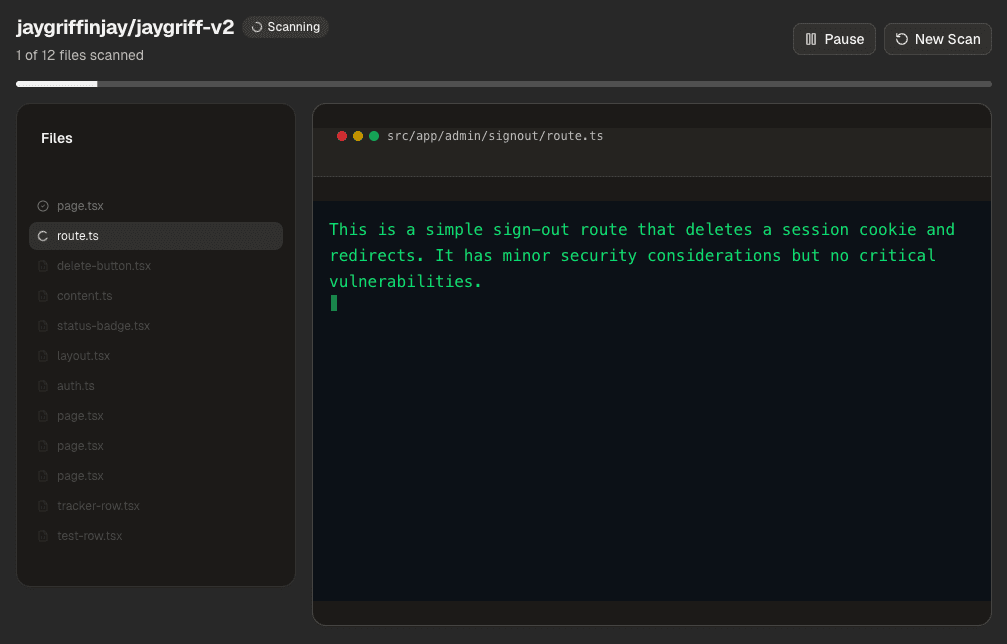Click the jaygriffinjay/jaygriff-v2 repository title
The image size is (1007, 644).
[125, 27]
